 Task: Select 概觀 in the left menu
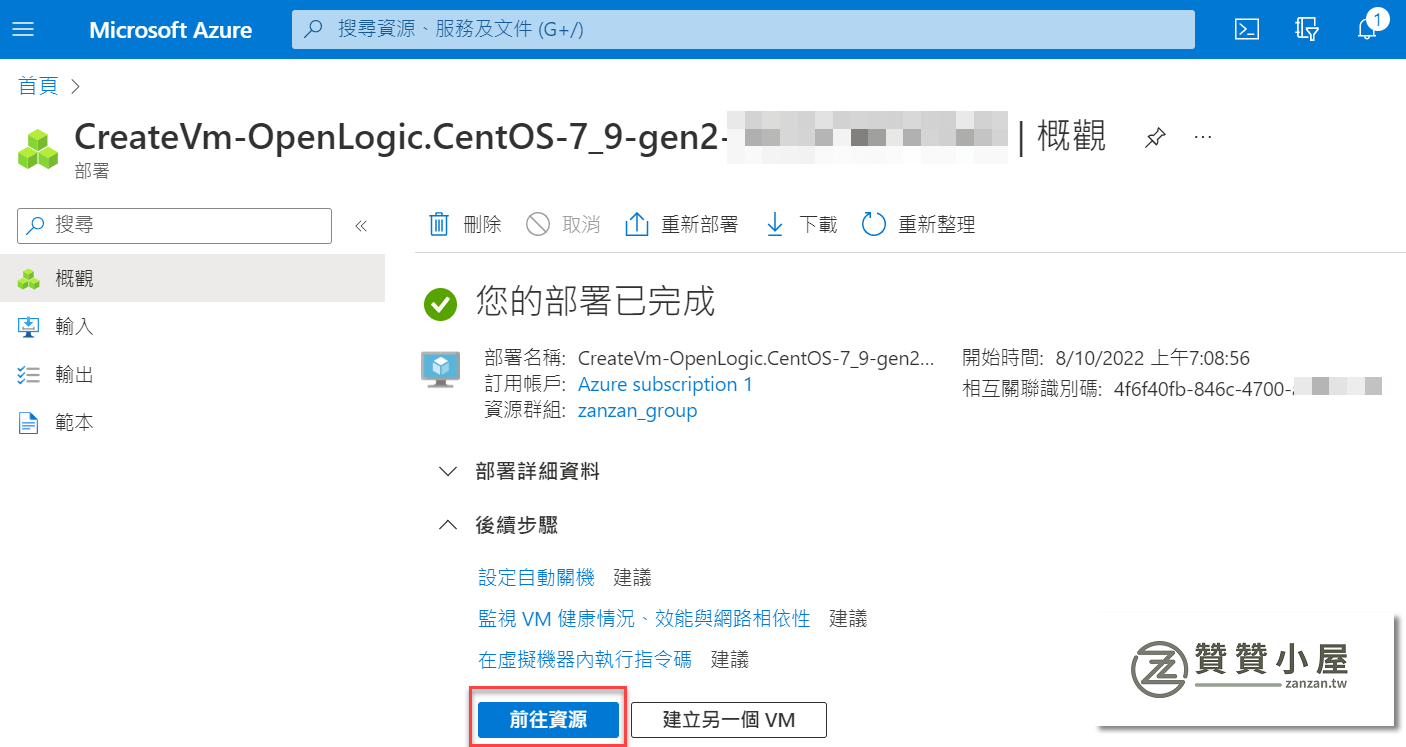(192, 279)
